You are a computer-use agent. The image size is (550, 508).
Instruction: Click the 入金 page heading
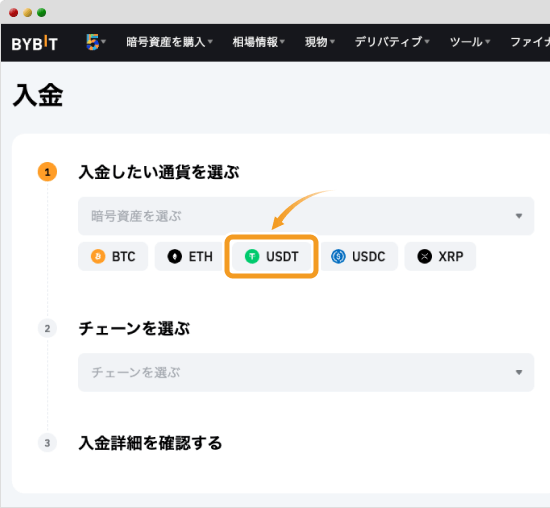coord(38,95)
